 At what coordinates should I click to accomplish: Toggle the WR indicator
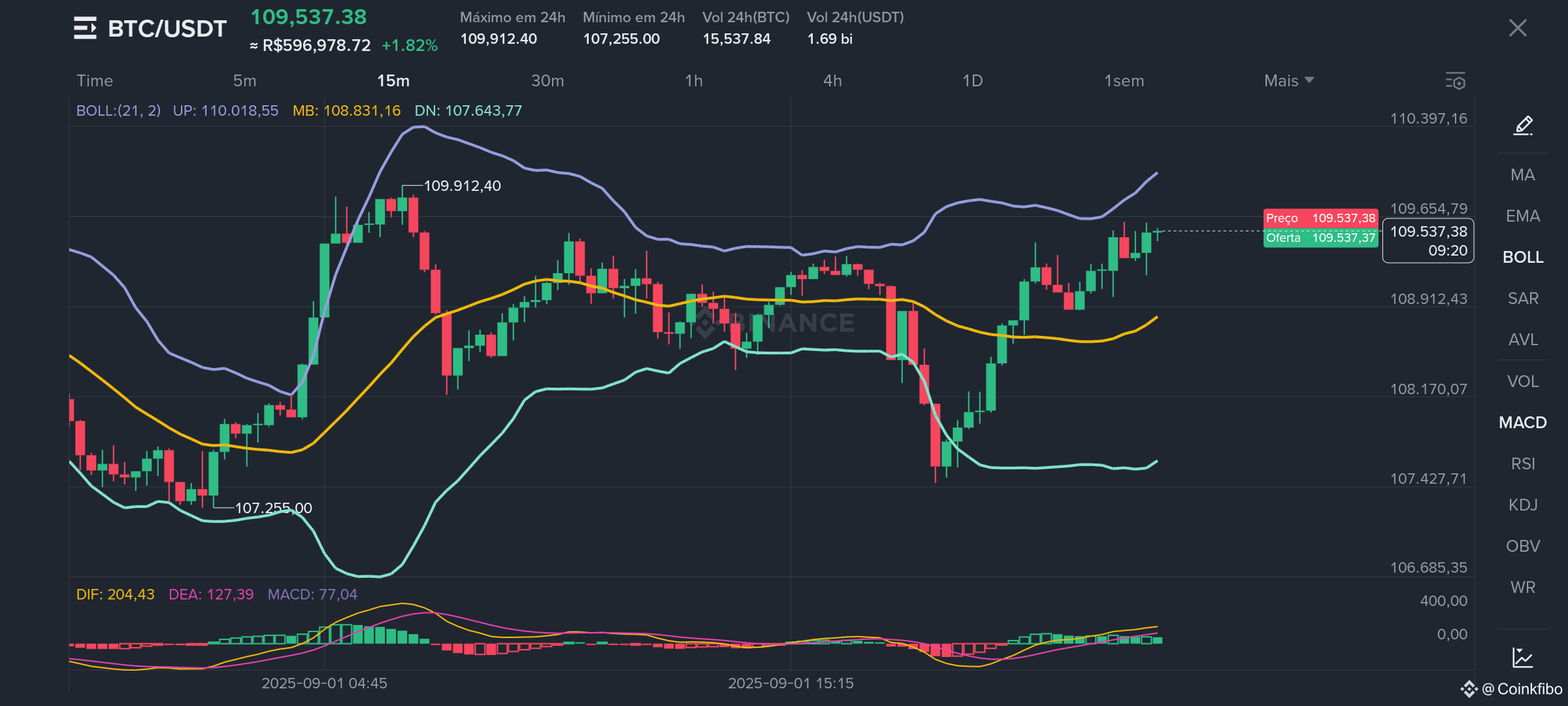click(x=1523, y=587)
